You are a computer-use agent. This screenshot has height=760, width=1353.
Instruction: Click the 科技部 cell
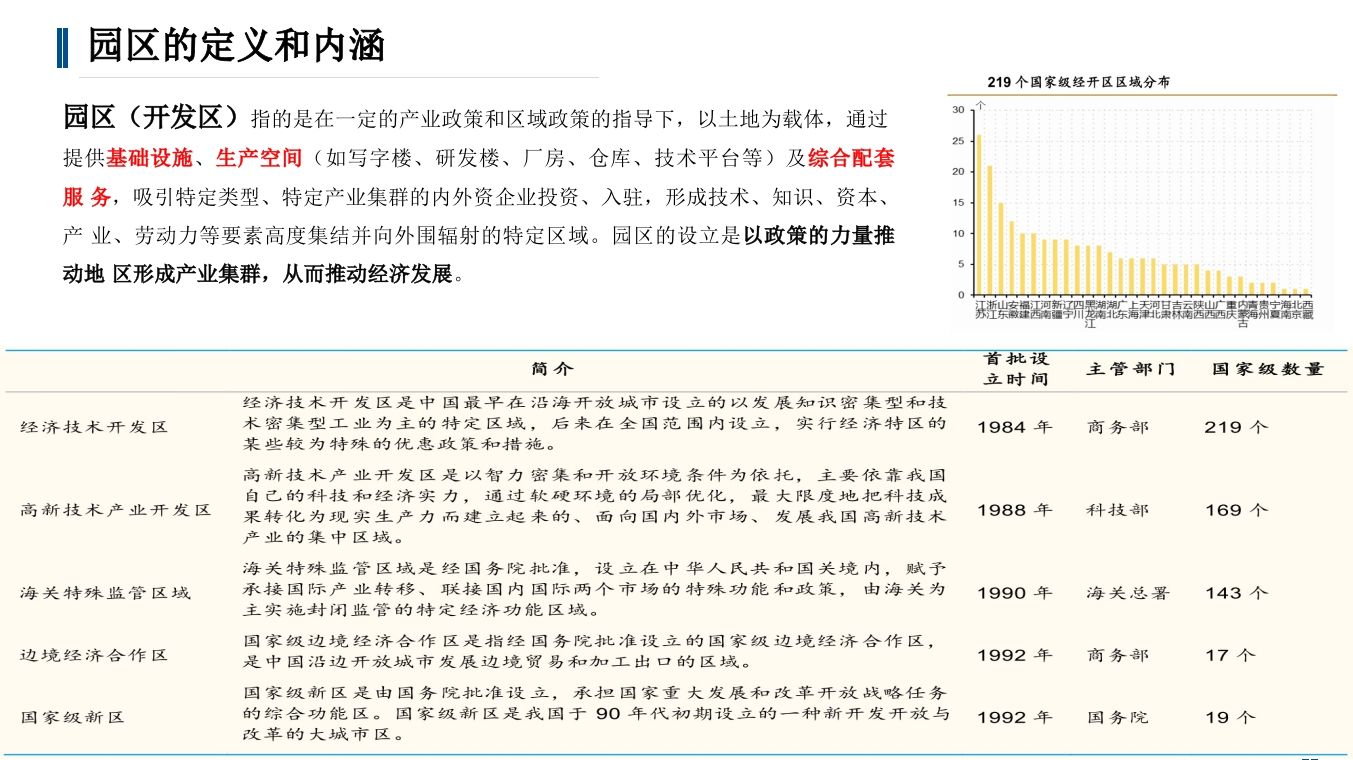coord(1118,510)
